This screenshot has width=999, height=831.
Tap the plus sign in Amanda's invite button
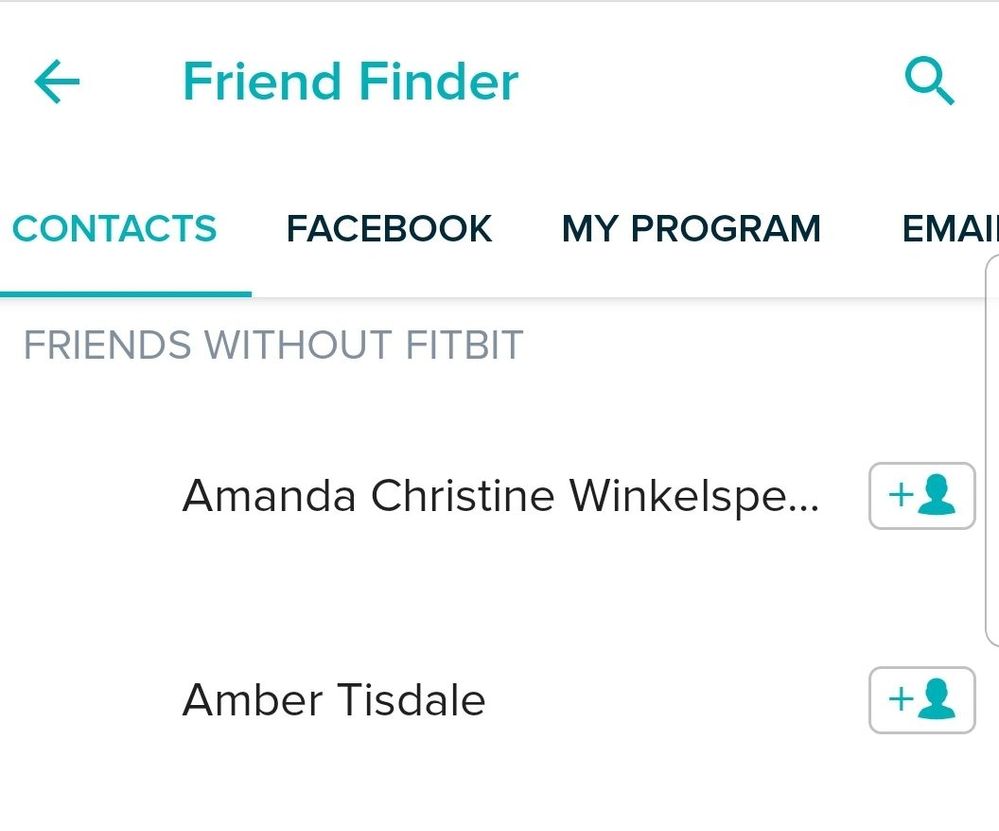tap(901, 495)
